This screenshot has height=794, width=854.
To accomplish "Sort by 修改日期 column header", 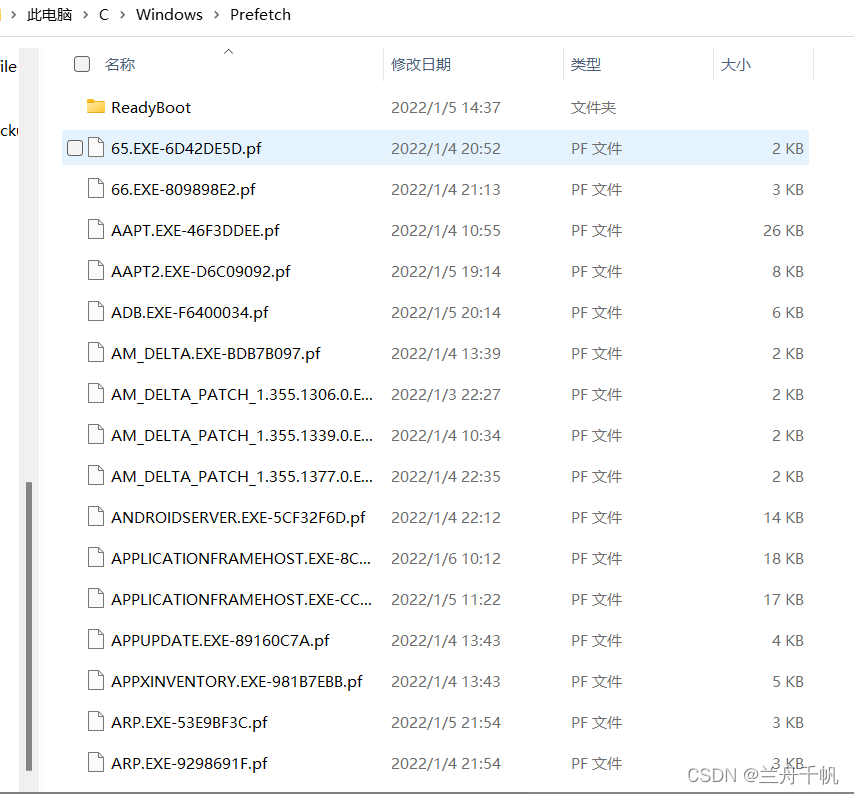I will (x=420, y=65).
